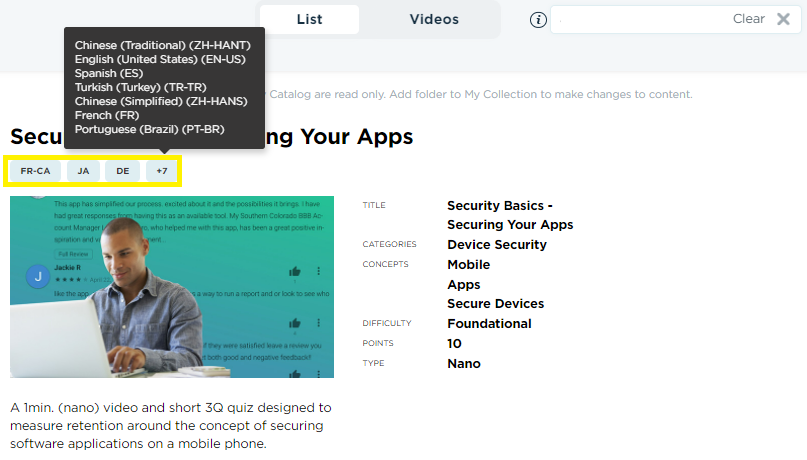Click the middle three-dot icon in the video image
The width and height of the screenshot is (807, 460).
[x=319, y=323]
